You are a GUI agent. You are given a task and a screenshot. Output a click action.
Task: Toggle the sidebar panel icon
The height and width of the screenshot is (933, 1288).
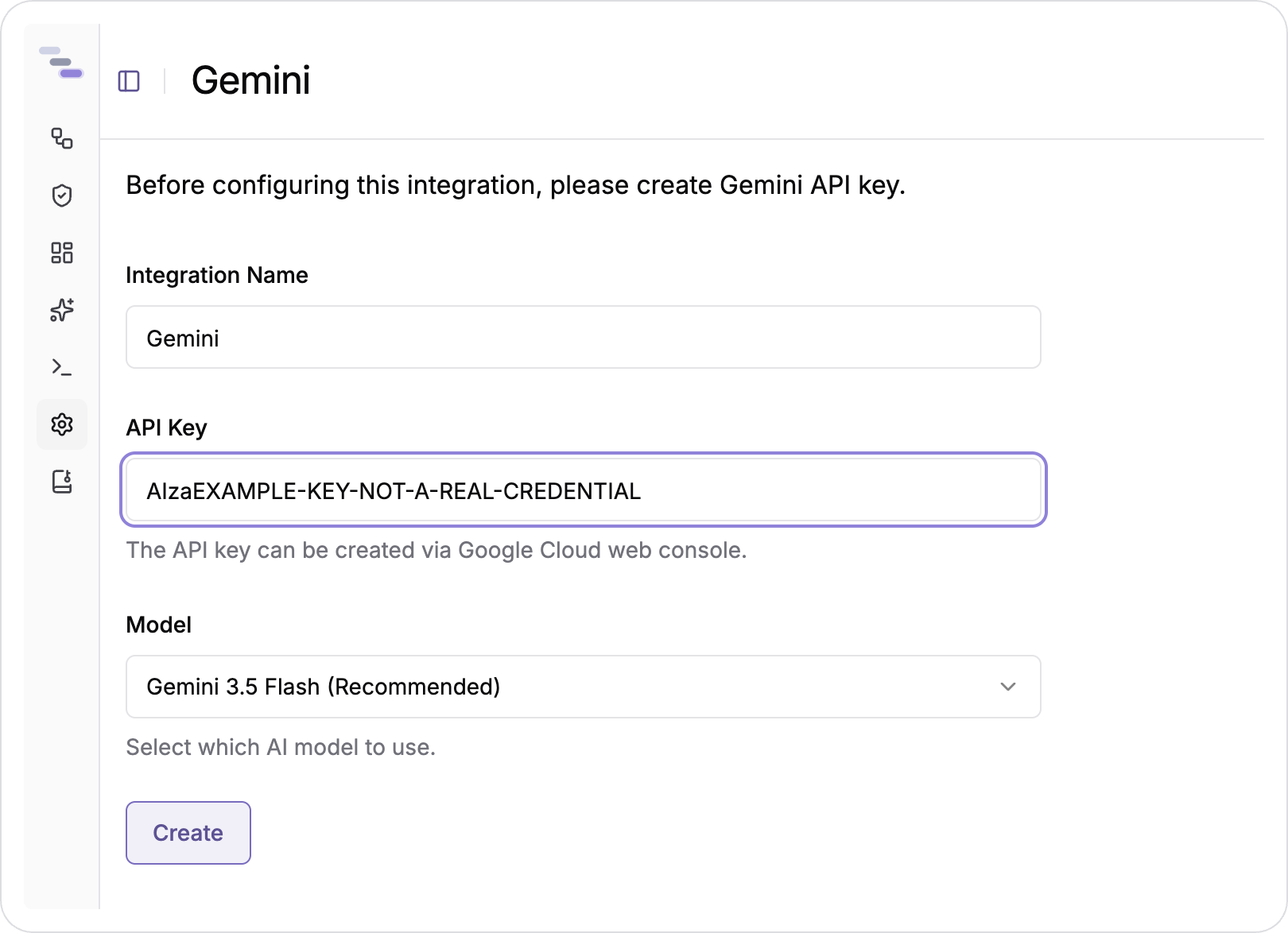[x=129, y=81]
